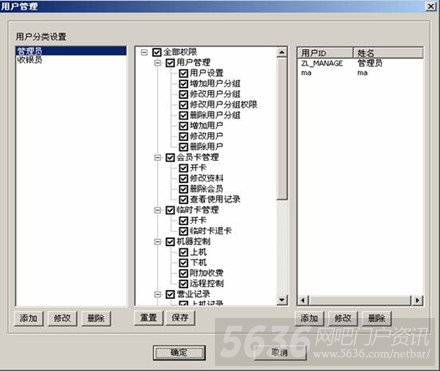440x371 pixels.
Task: Click 删除 below the user ID list
Action: 377,318
